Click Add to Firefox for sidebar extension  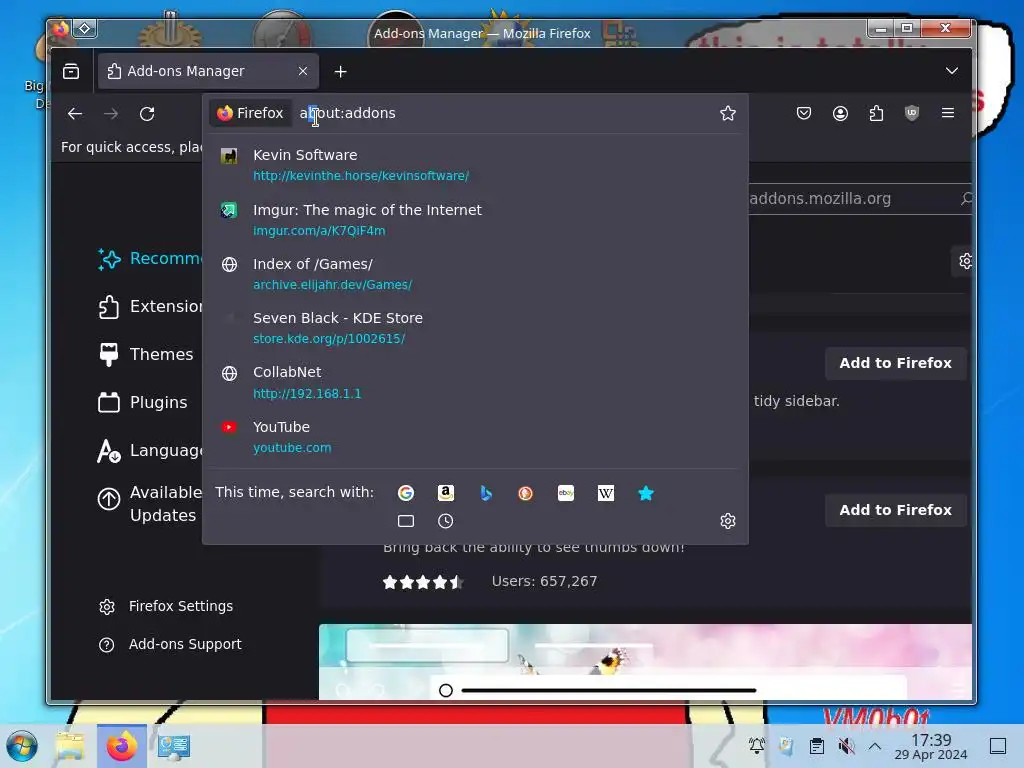(895, 363)
